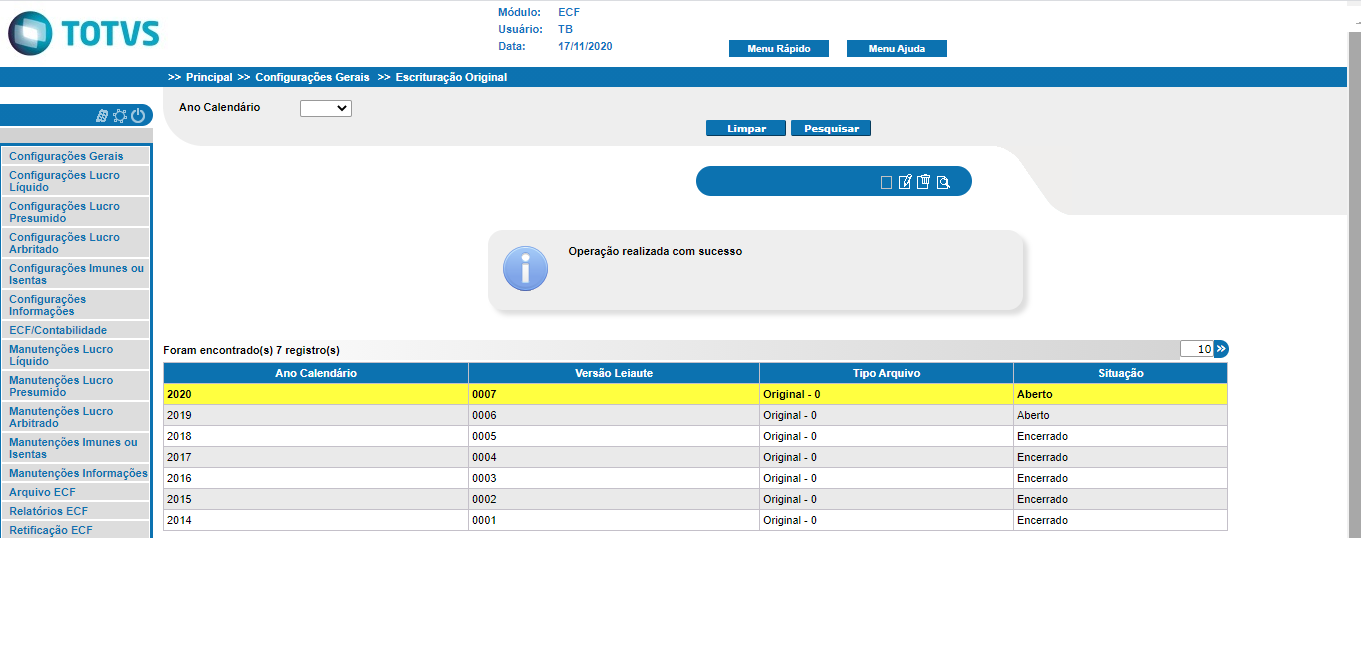The height and width of the screenshot is (664, 1366).
Task: Open Manutenções Lucro Presumido menu
Action: point(75,386)
